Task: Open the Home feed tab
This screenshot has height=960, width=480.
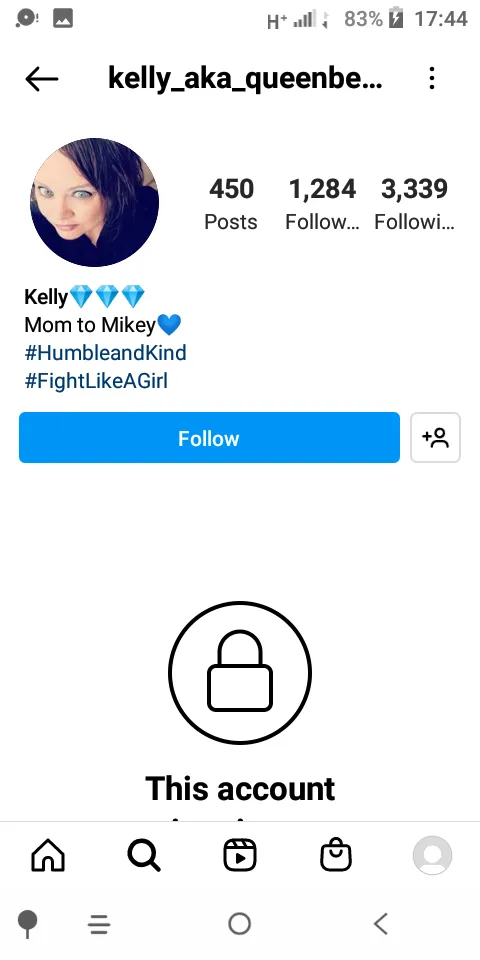Action: coord(48,855)
